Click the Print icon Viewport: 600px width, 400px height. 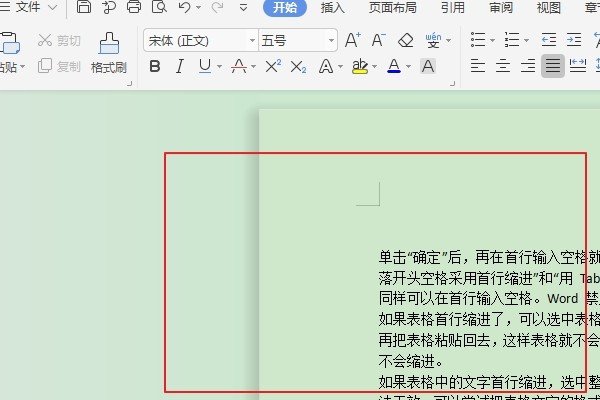(134, 7)
